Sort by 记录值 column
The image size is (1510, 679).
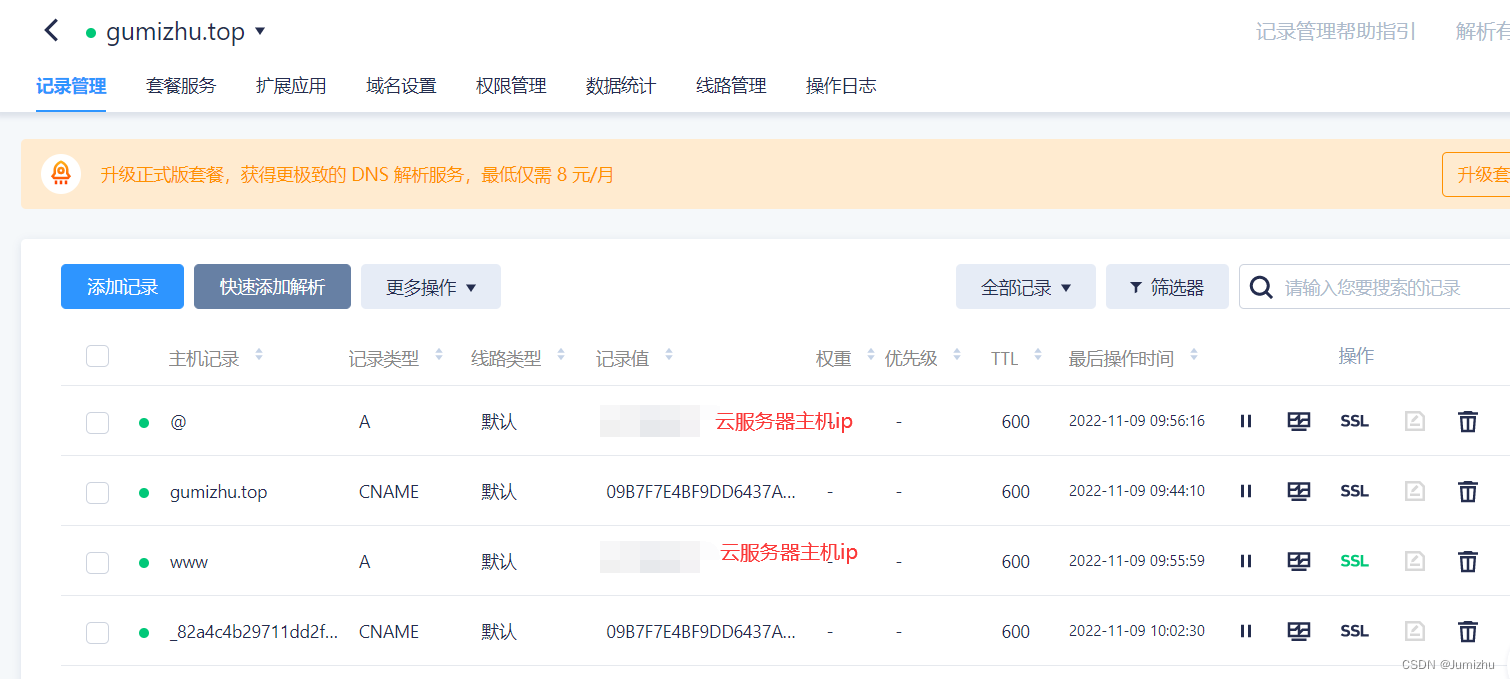point(669,356)
